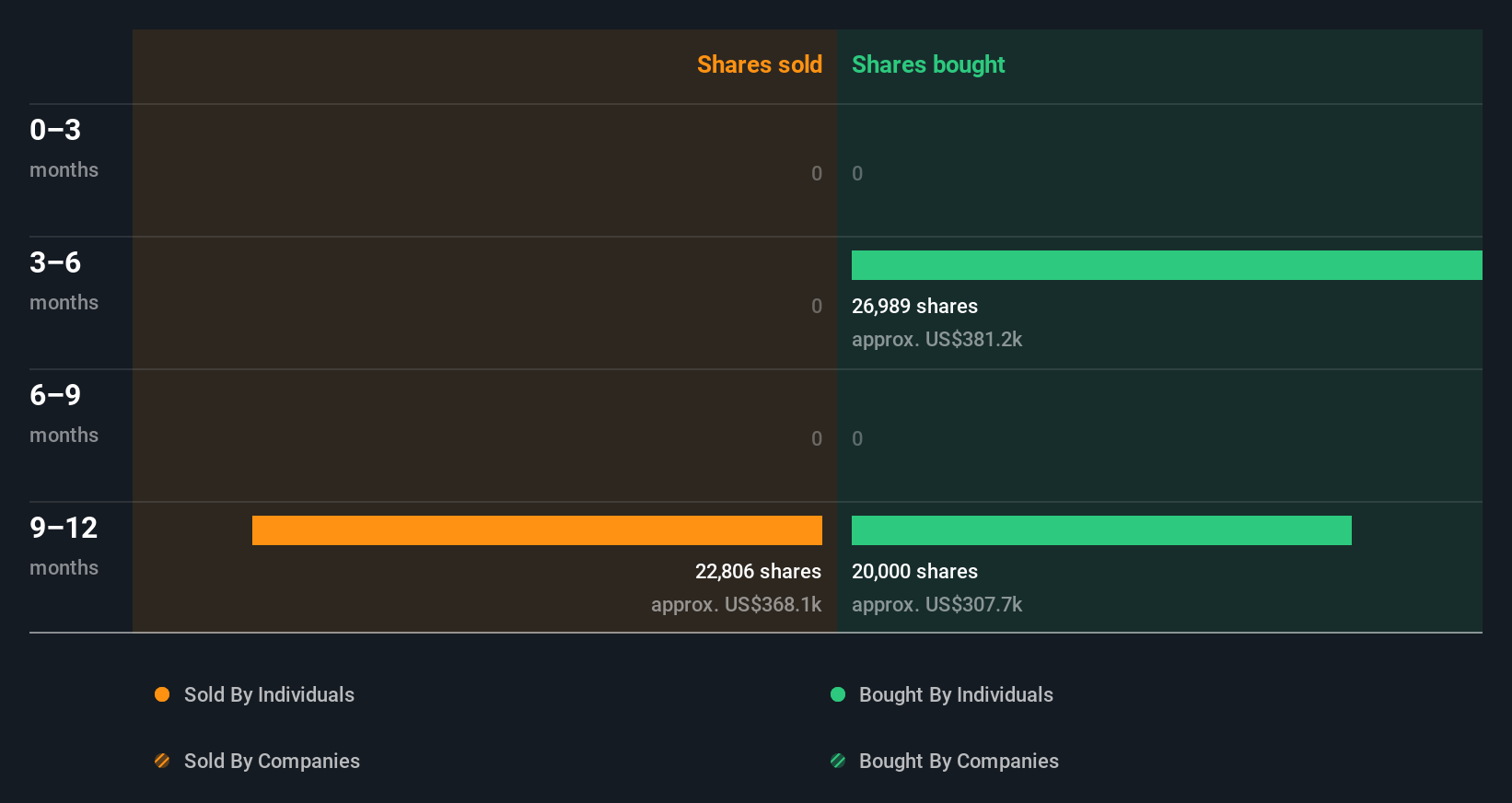Click the approx. US$307.7k value

936,604
